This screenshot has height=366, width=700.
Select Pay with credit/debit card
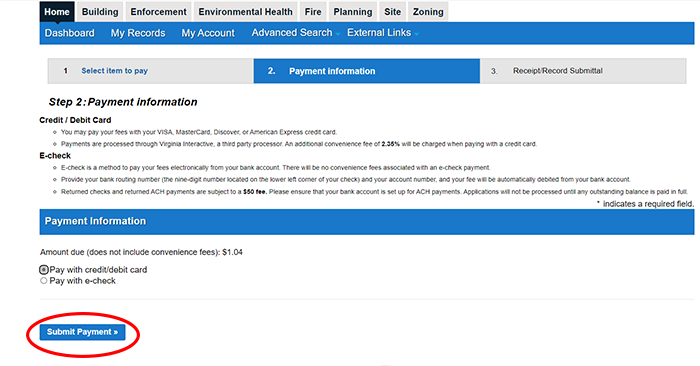[43, 270]
